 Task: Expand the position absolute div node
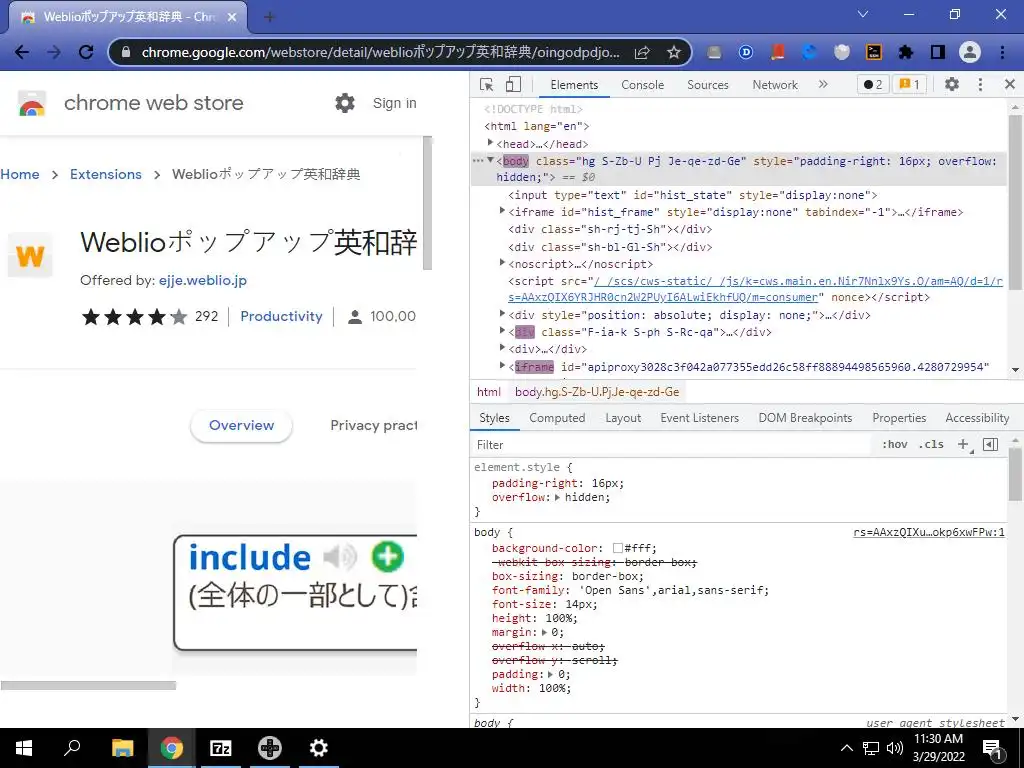(502, 314)
